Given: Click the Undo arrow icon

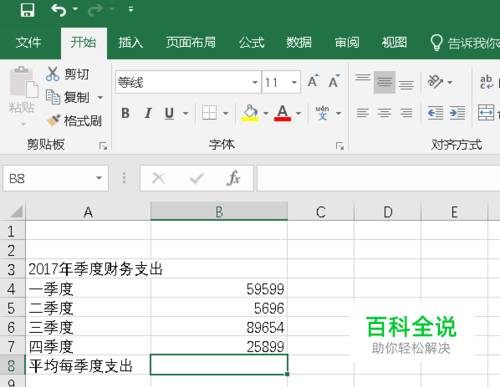Looking at the screenshot, I should (58, 10).
